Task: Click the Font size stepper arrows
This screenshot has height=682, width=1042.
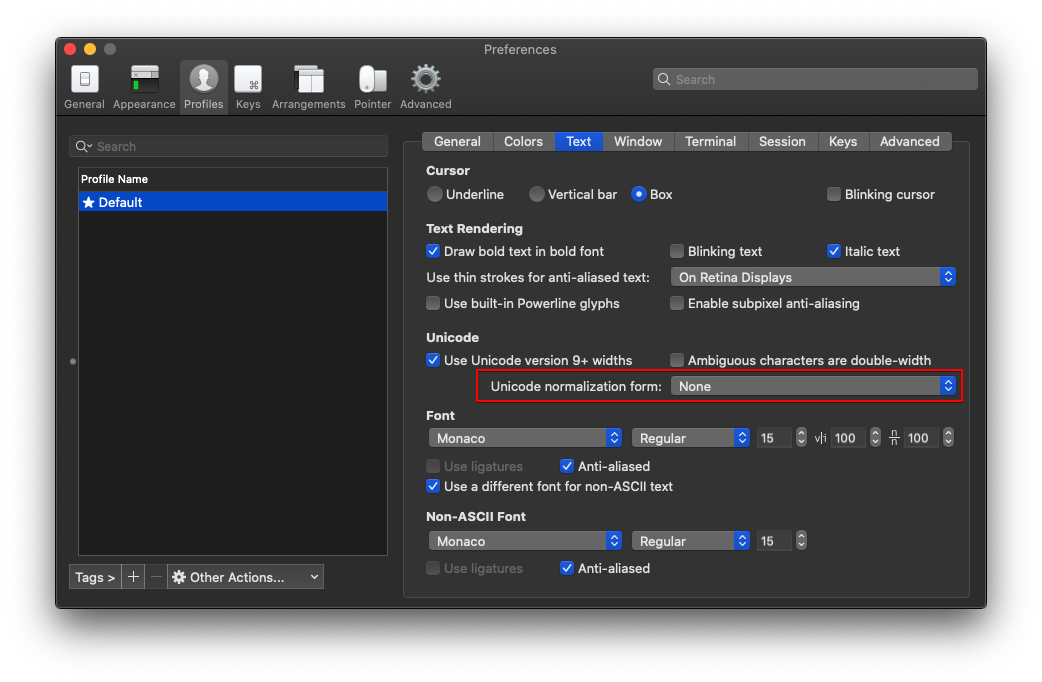Action: click(x=801, y=437)
